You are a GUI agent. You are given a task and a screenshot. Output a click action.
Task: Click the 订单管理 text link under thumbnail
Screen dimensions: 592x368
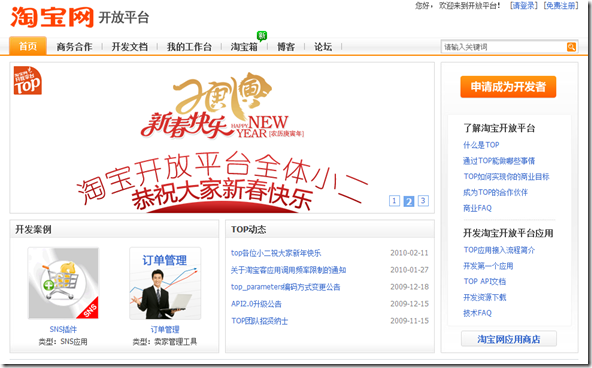(x=165, y=330)
